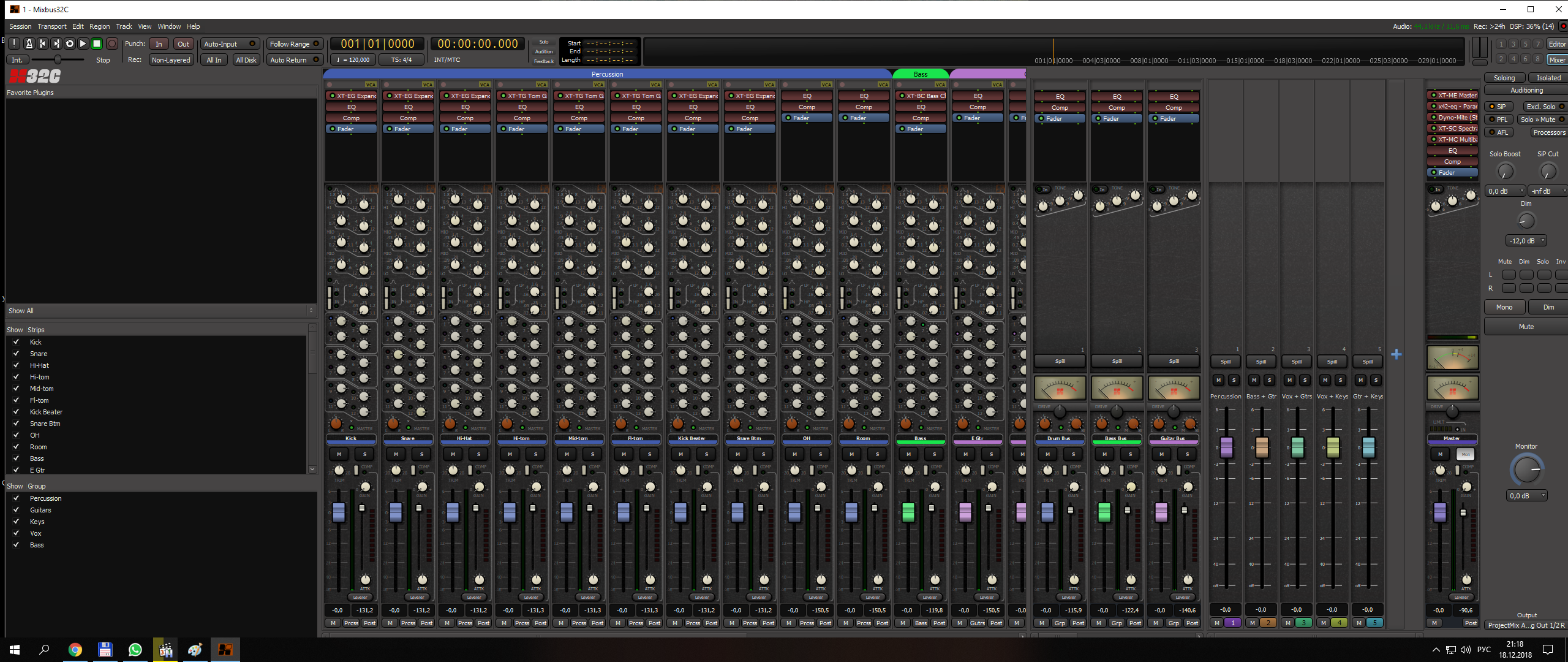The height and width of the screenshot is (662, 1568).
Task: Uncheck Percussion group visibility
Action: pos(17,498)
